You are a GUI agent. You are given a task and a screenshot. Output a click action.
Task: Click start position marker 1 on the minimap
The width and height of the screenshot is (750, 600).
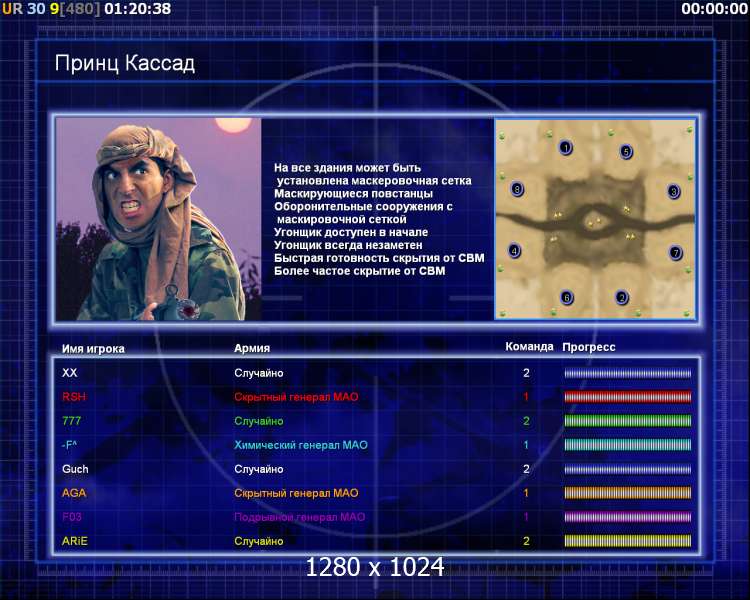coord(566,147)
